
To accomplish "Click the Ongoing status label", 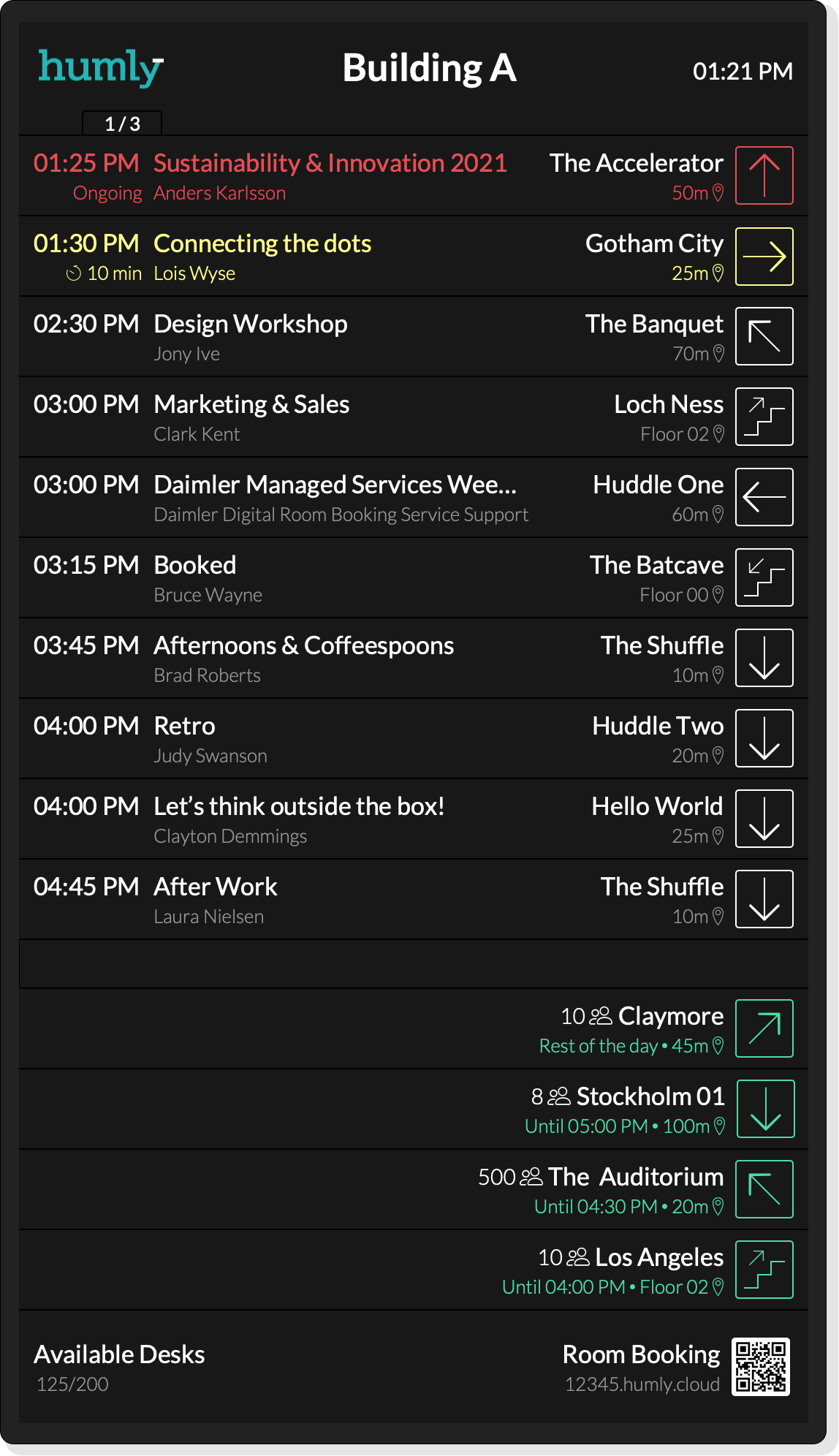I will click(107, 194).
